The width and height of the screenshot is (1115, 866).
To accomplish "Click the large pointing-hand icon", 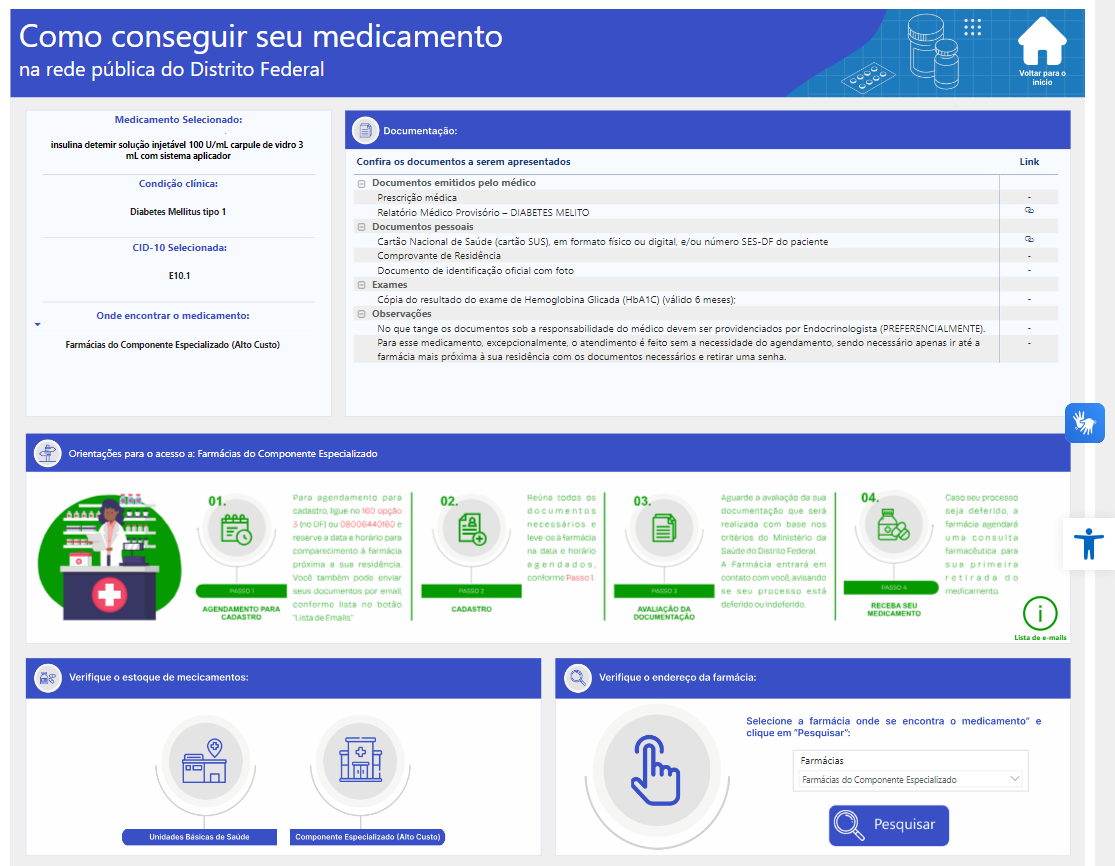I will coord(656,771).
